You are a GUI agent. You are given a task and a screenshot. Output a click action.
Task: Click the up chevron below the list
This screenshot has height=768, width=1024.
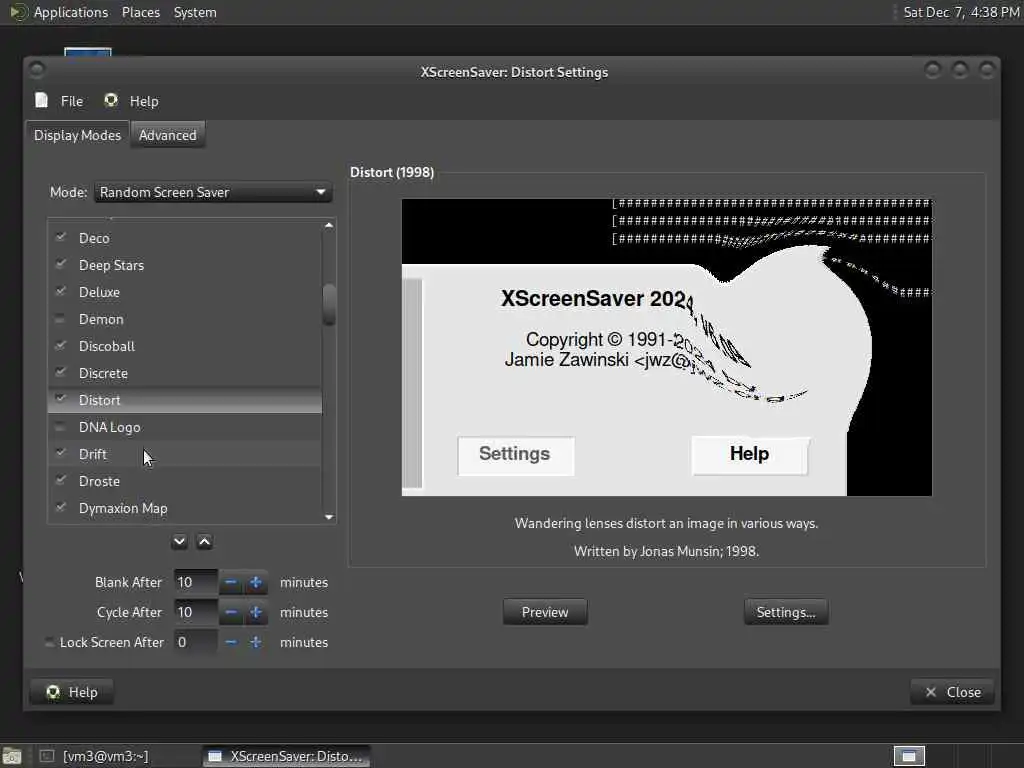point(204,541)
